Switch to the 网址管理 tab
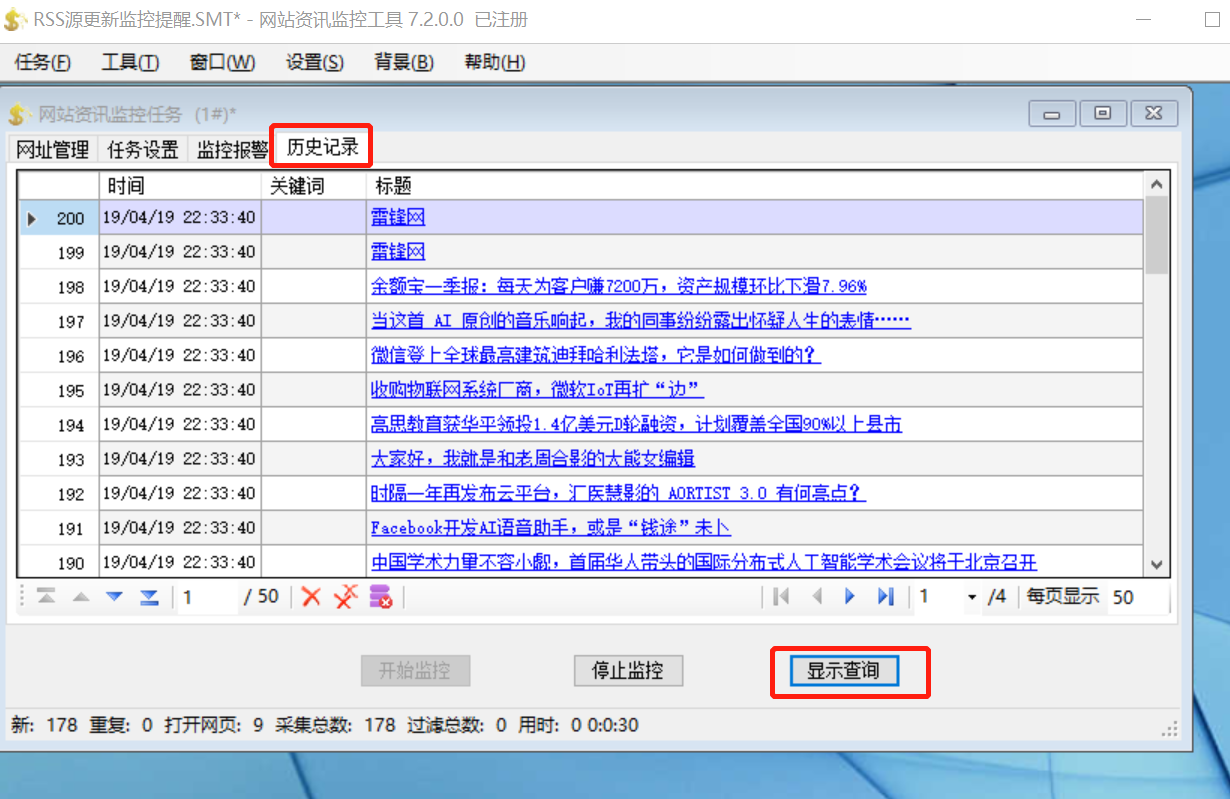 pyautogui.click(x=53, y=150)
